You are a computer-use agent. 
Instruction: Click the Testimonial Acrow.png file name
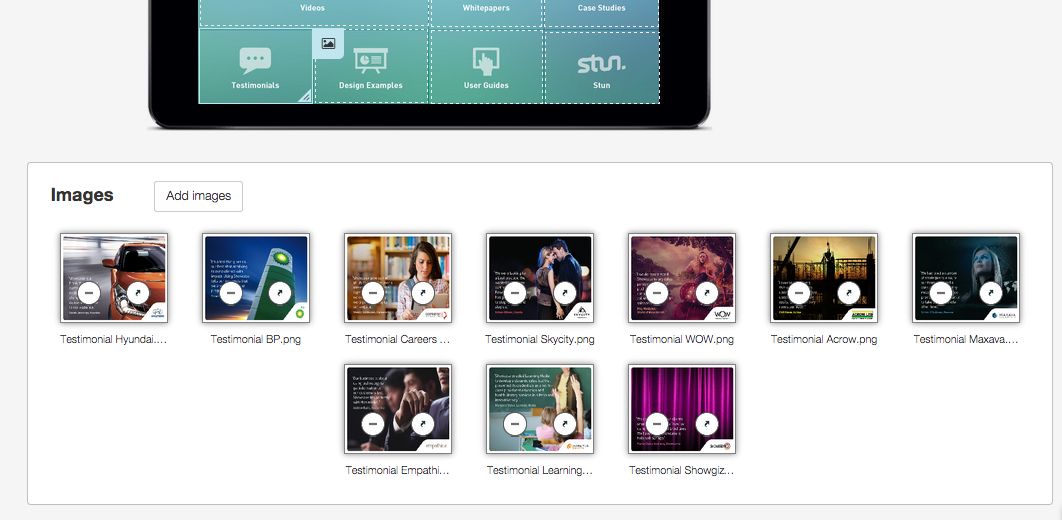824,339
